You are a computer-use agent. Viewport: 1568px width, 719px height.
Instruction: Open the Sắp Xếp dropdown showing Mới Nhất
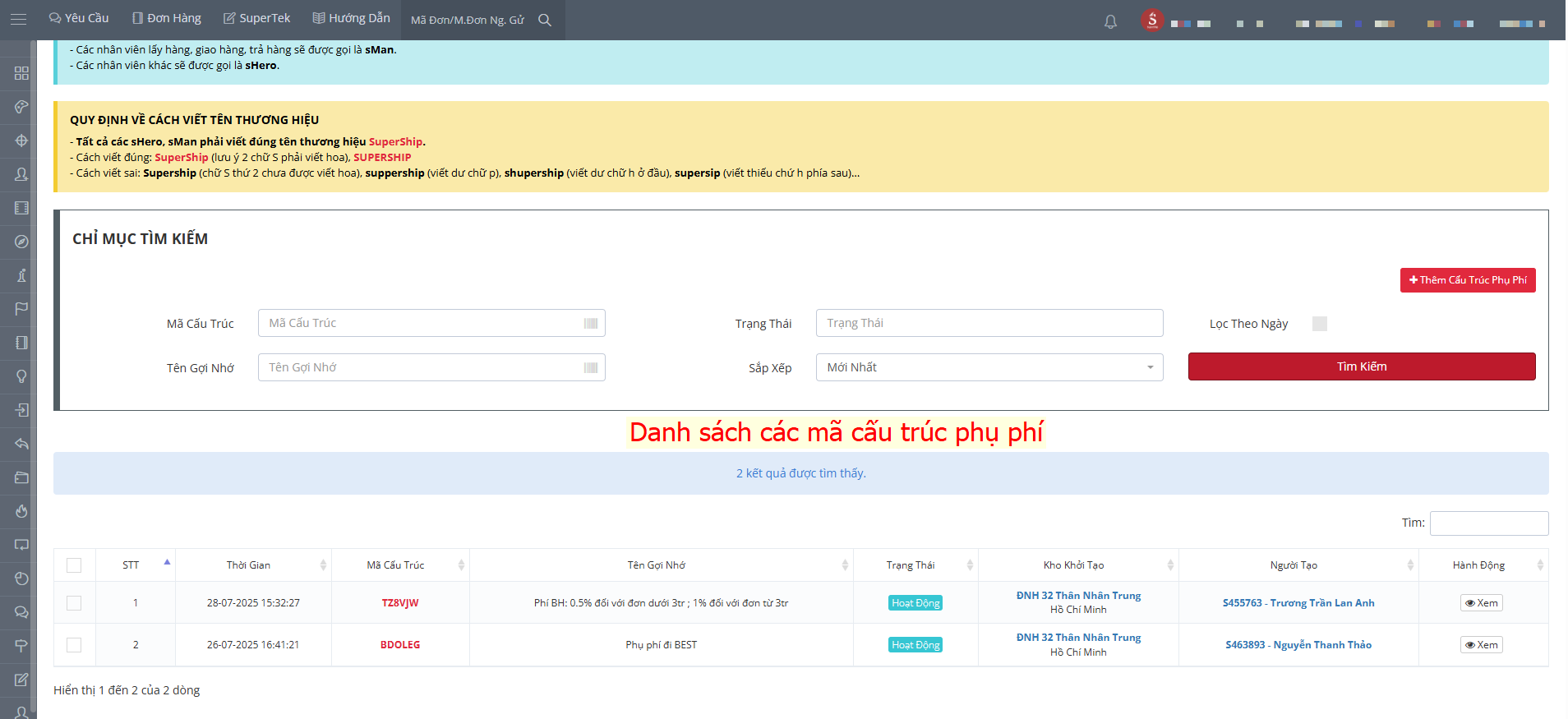point(989,367)
